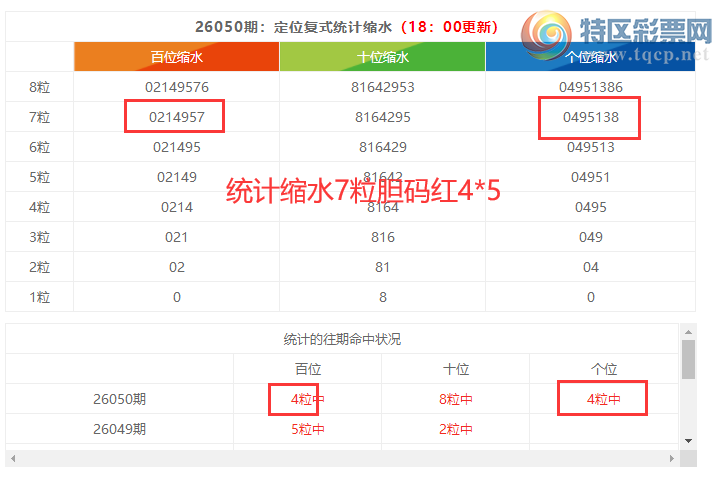Image resolution: width=722 pixels, height=497 pixels.
Task: Click 个位 4粒中 in 26050期 row
Action: (x=603, y=399)
